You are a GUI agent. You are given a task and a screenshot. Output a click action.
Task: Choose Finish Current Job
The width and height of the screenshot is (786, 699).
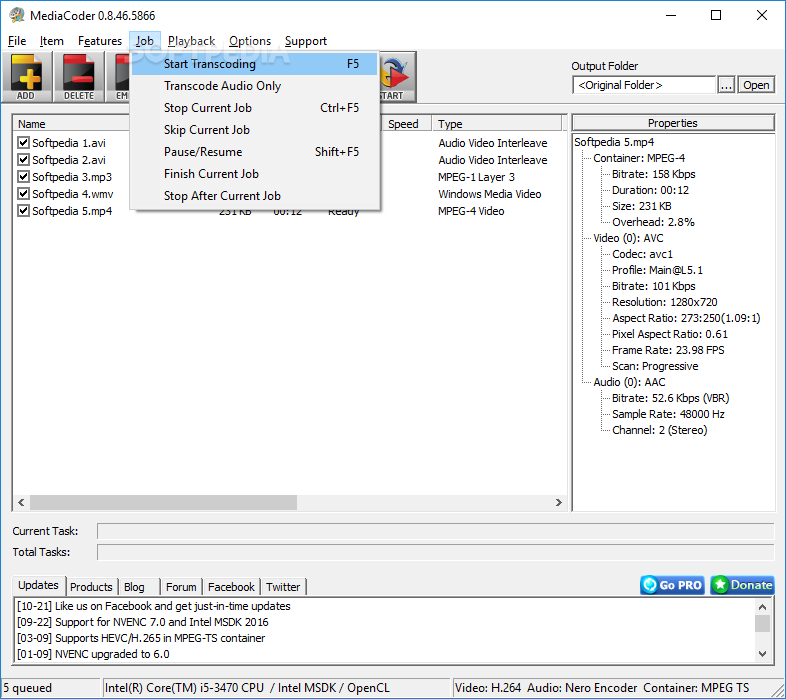click(255, 174)
